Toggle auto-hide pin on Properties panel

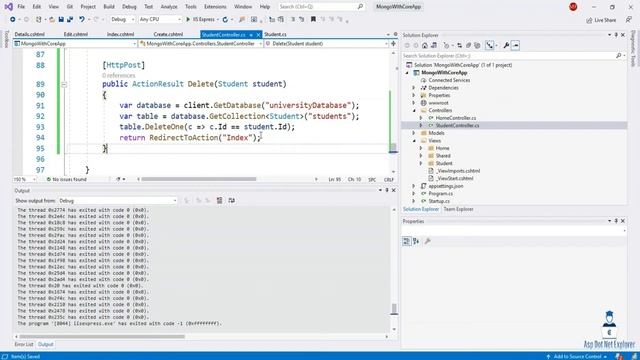[x=616, y=221]
